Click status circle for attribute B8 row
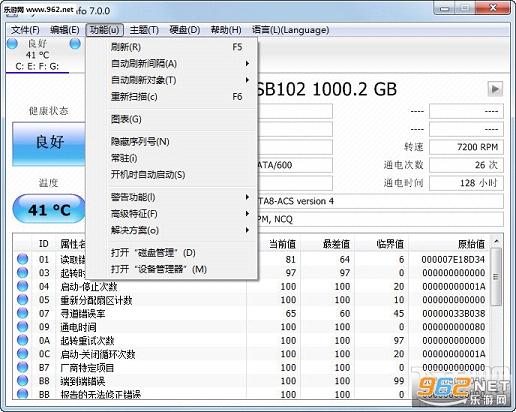 (22, 381)
